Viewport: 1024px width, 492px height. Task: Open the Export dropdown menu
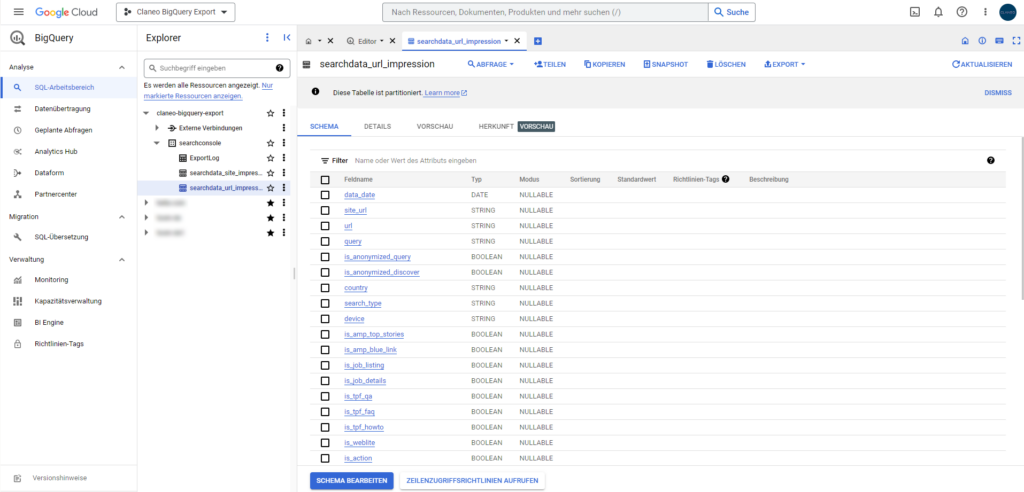[x=783, y=64]
